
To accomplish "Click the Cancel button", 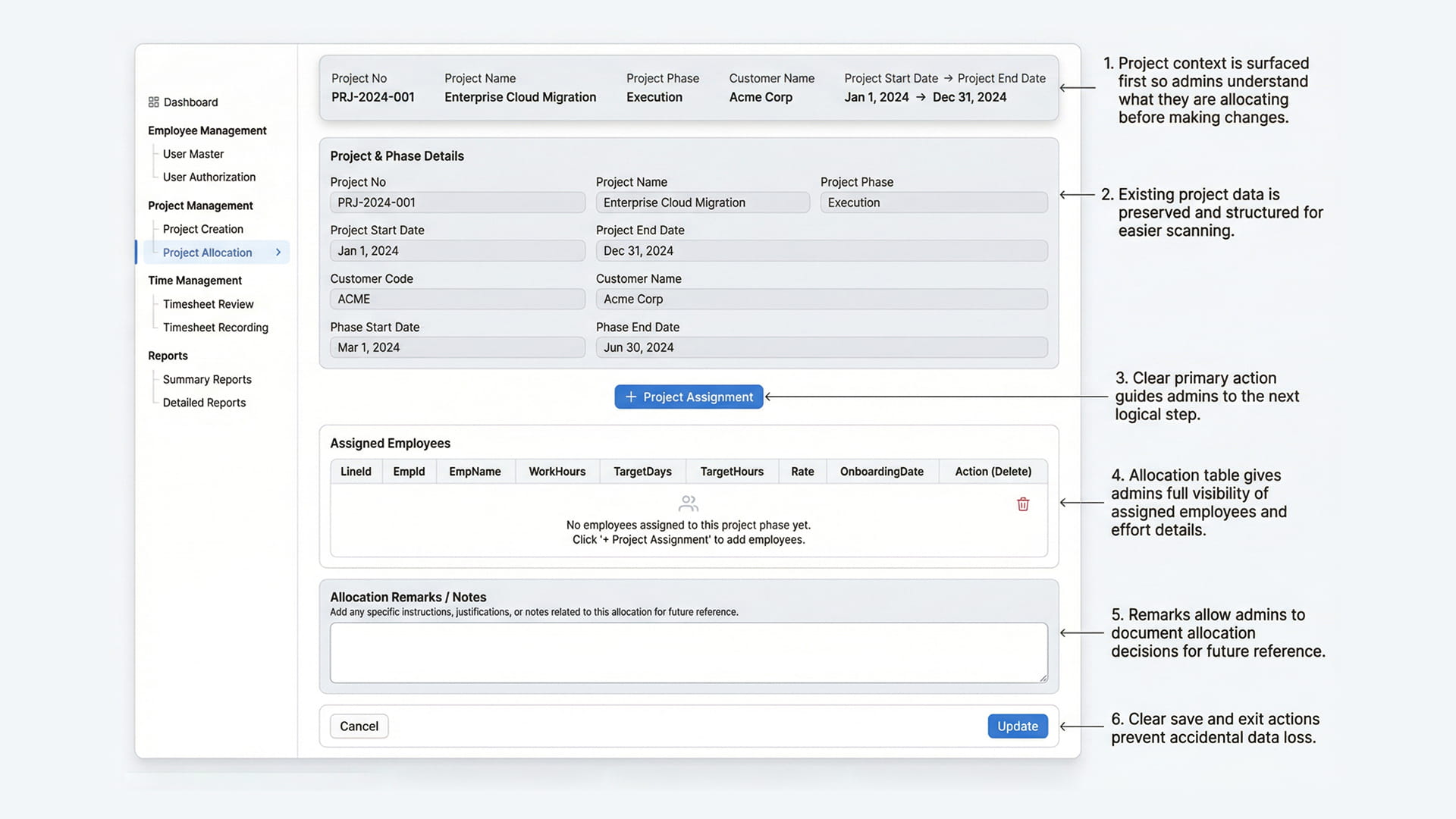I will tap(359, 726).
